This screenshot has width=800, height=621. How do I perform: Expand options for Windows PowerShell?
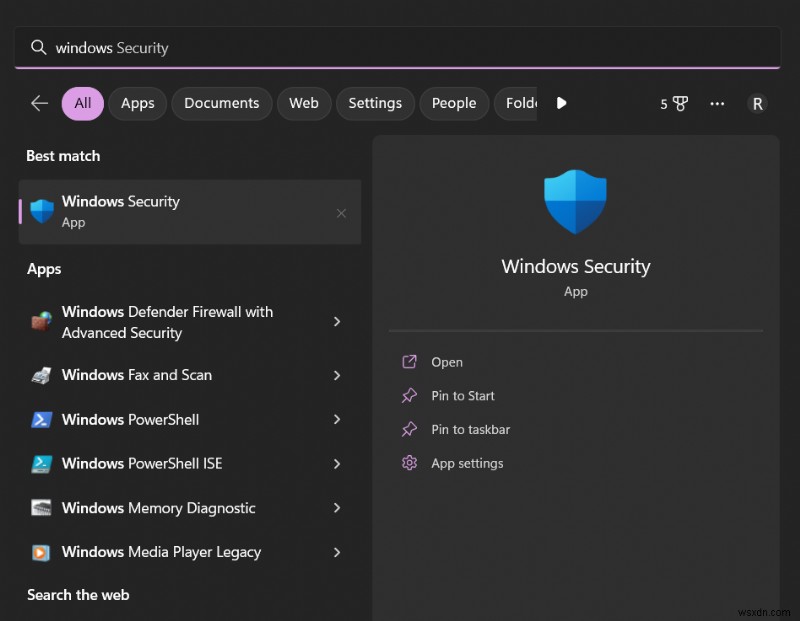337,419
